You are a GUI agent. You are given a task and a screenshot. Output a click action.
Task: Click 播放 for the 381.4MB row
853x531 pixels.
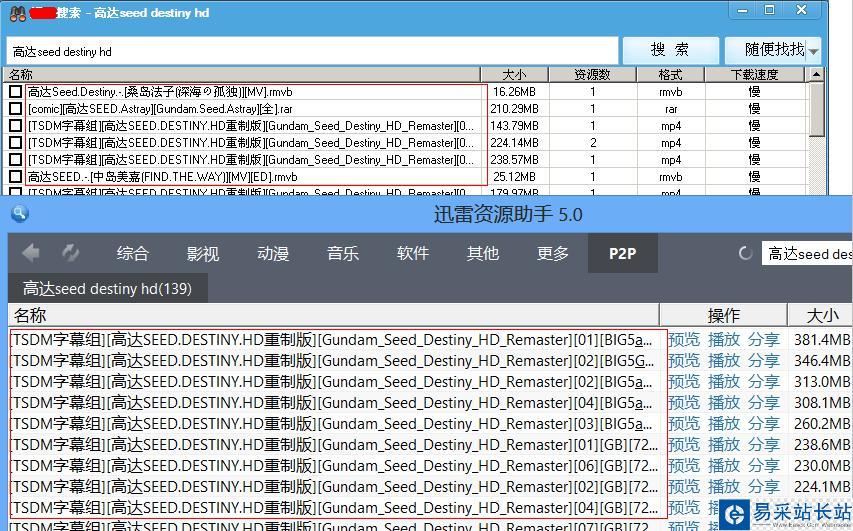tap(724, 339)
